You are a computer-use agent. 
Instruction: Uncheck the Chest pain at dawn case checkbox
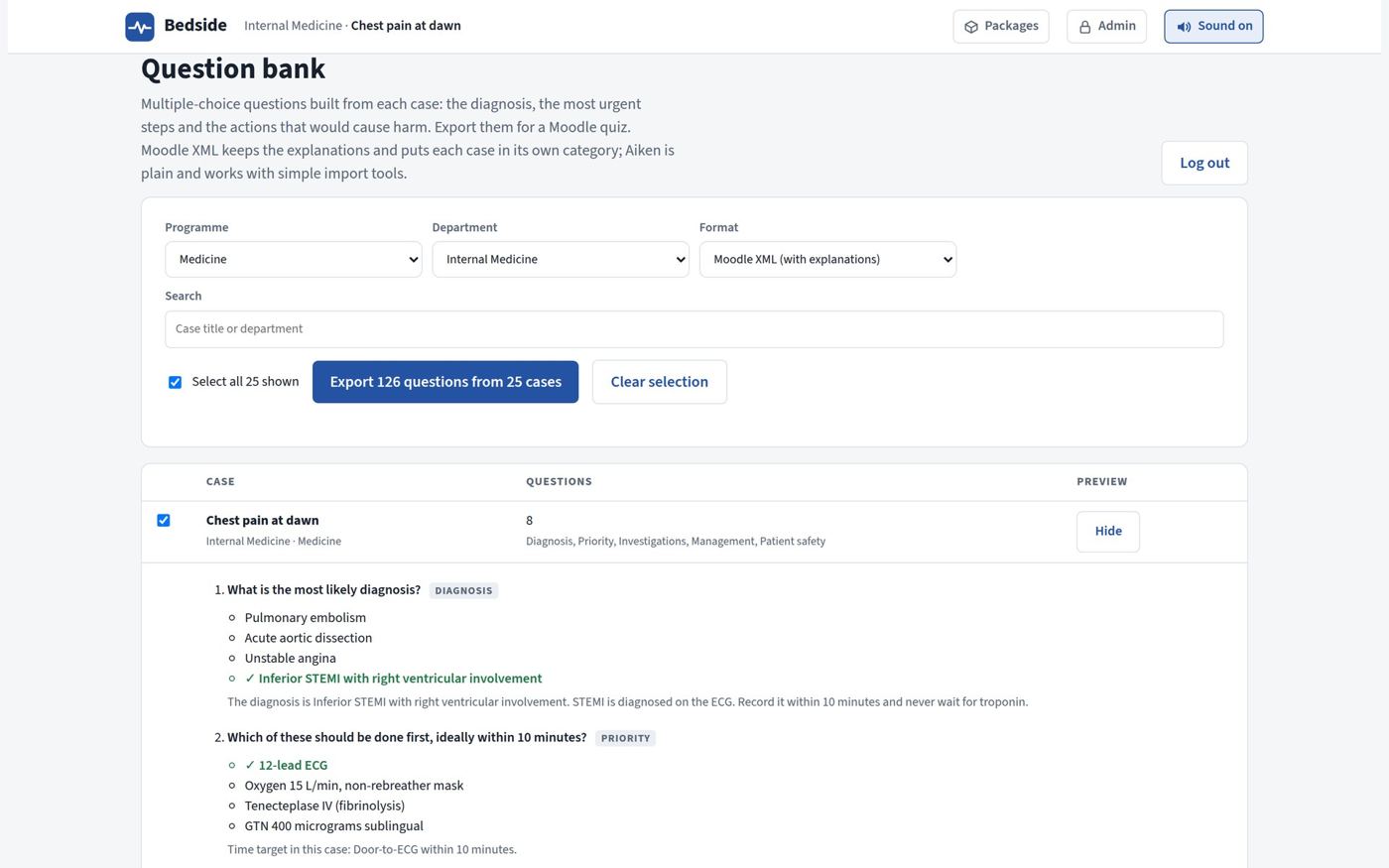164,520
